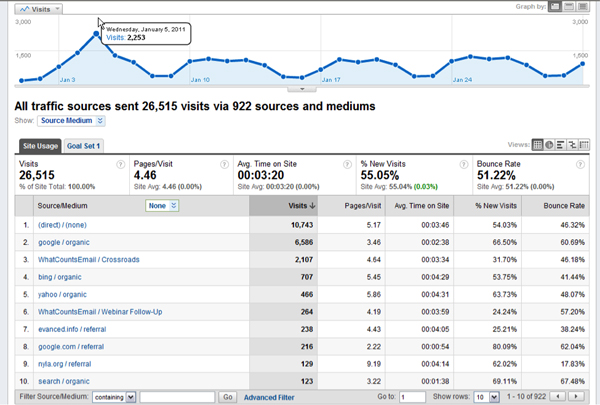Viewport: 600px width, 405px height.
Task: Open the google / organic source link
Action: coord(65,242)
